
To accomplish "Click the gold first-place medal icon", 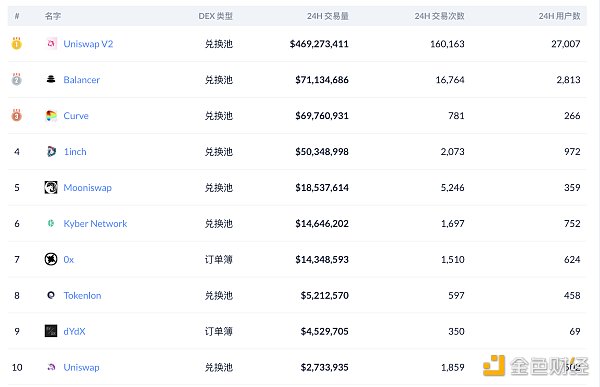I will pyautogui.click(x=16, y=43).
